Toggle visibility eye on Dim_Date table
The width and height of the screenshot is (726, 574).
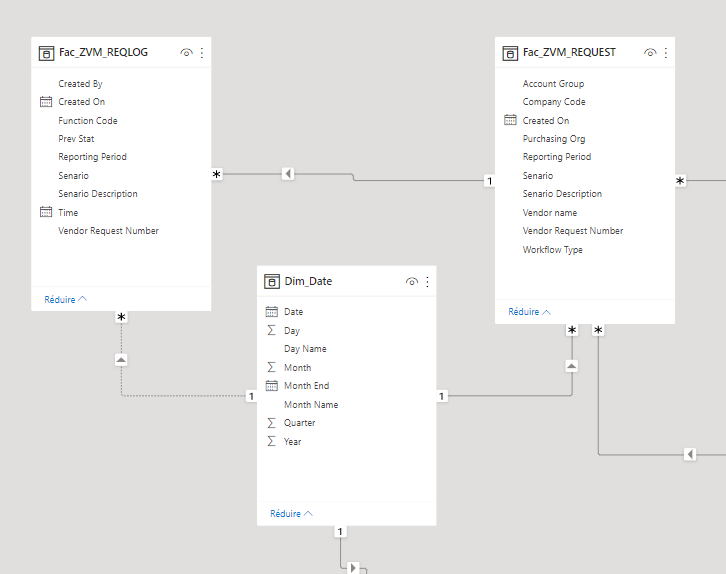412,281
